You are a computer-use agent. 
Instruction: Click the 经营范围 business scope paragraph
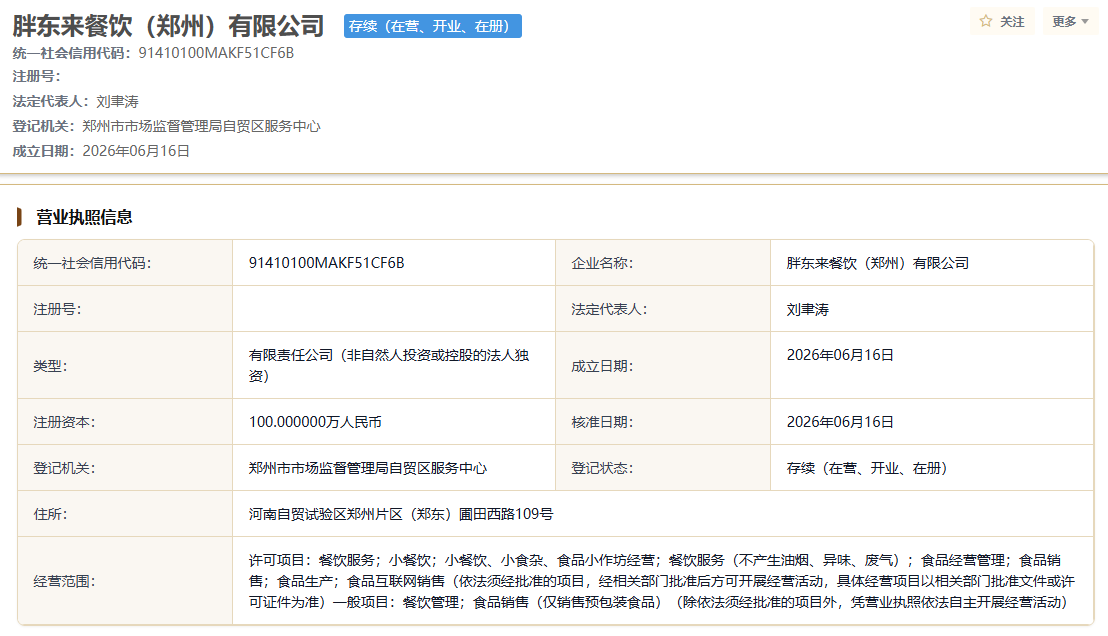(661, 581)
